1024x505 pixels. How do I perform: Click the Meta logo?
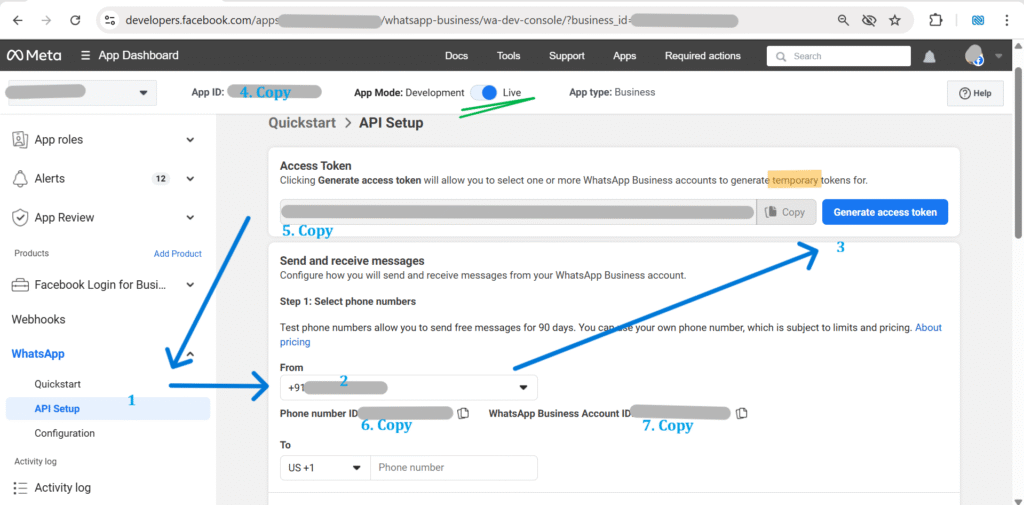[34, 56]
